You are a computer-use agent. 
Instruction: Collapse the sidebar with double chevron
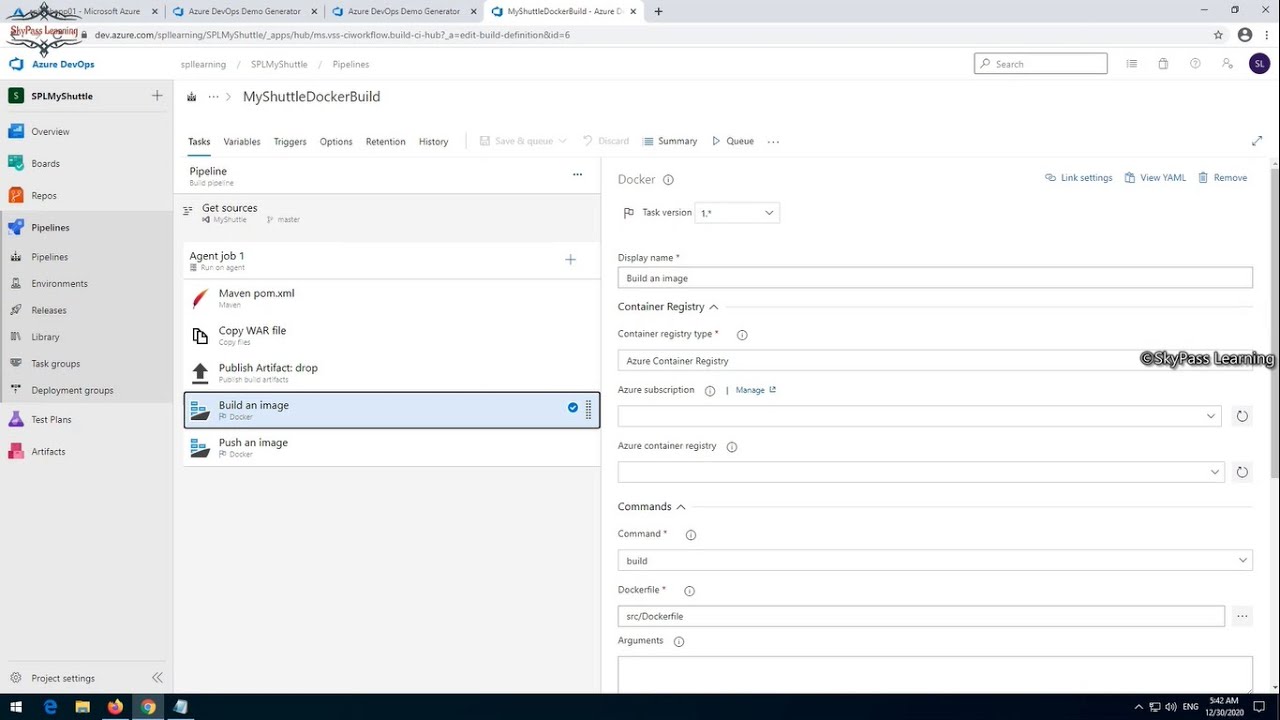click(x=157, y=678)
